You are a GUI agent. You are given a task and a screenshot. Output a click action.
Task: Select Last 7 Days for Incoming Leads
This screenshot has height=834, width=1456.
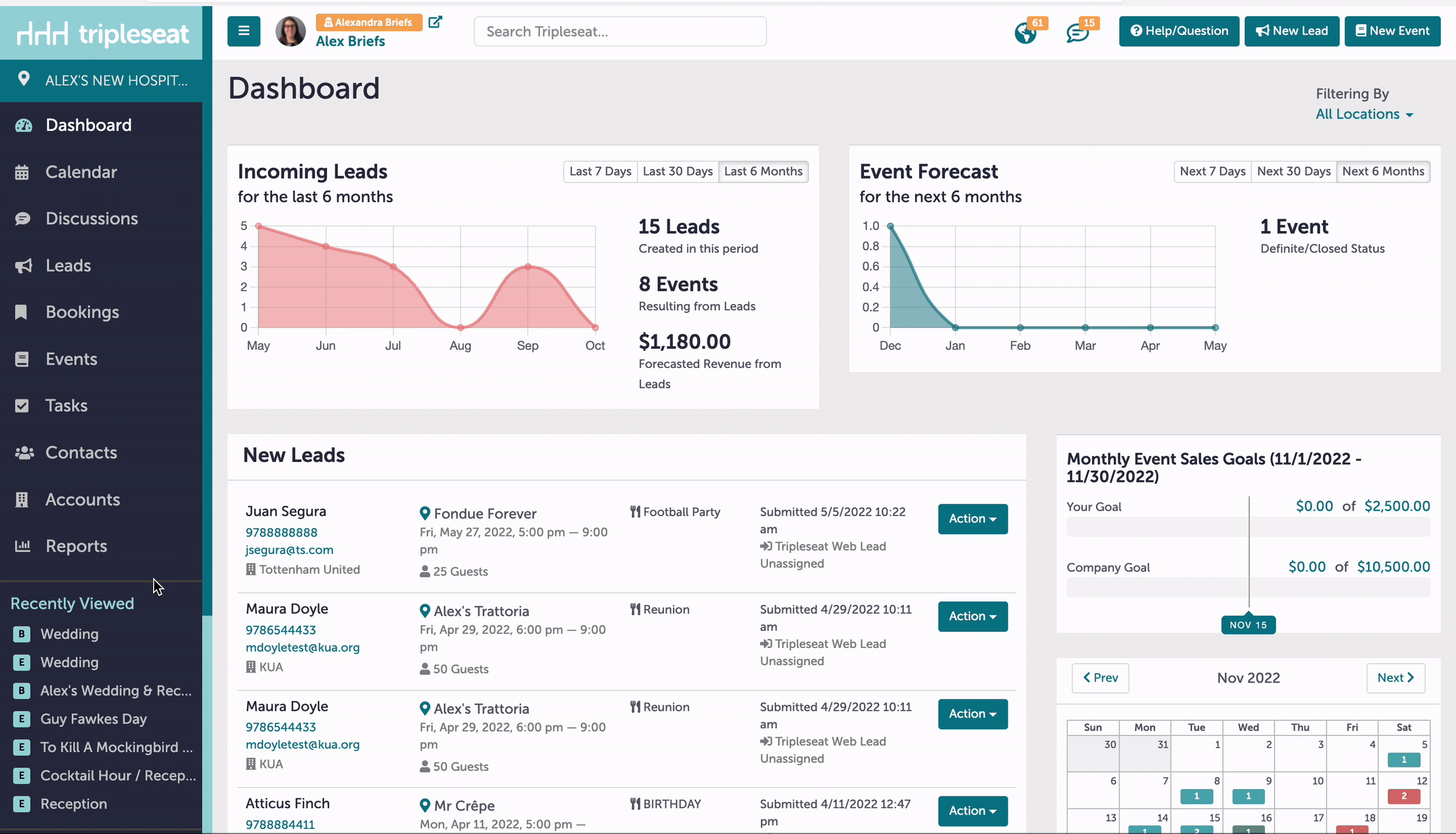600,171
